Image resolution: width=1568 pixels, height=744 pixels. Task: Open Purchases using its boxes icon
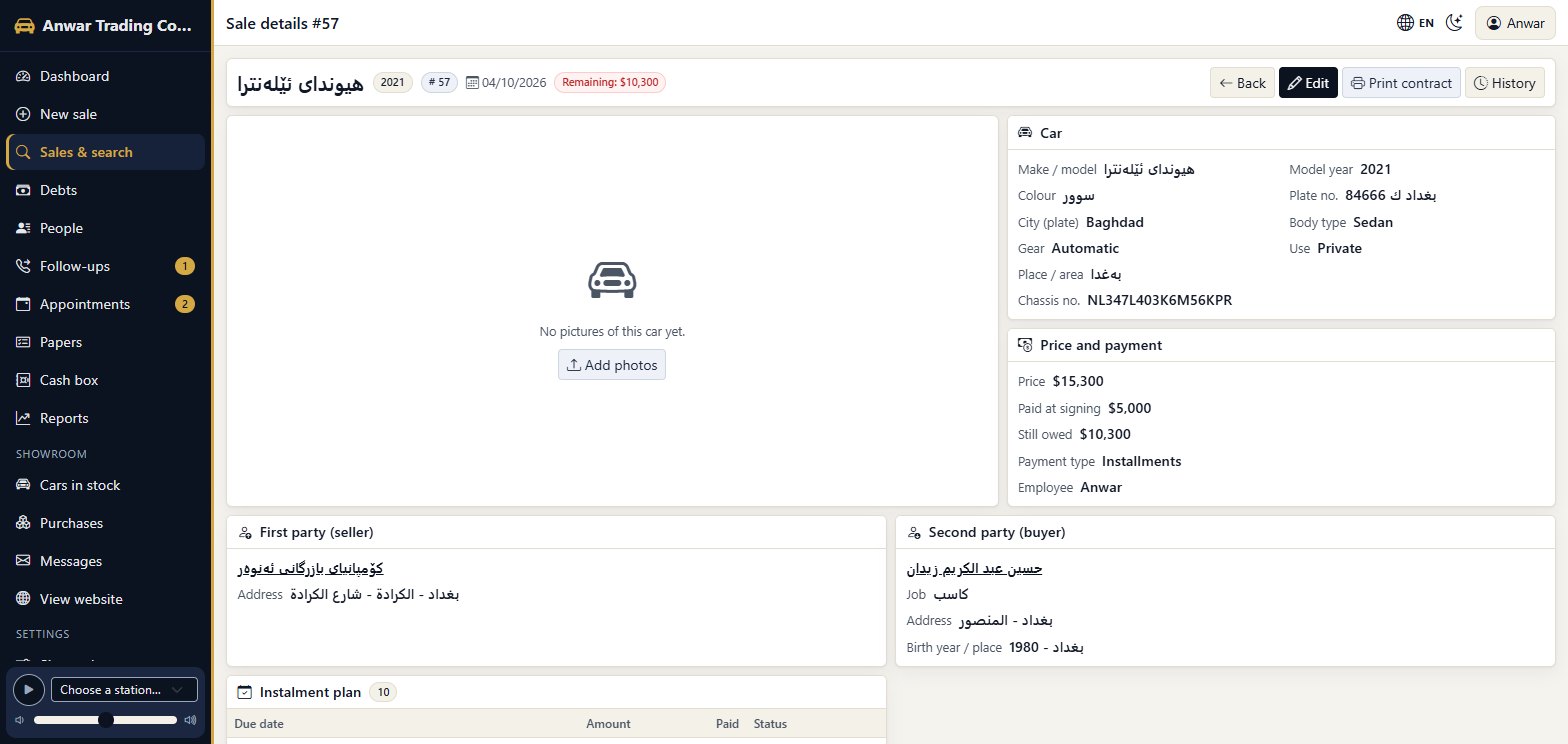tap(24, 523)
